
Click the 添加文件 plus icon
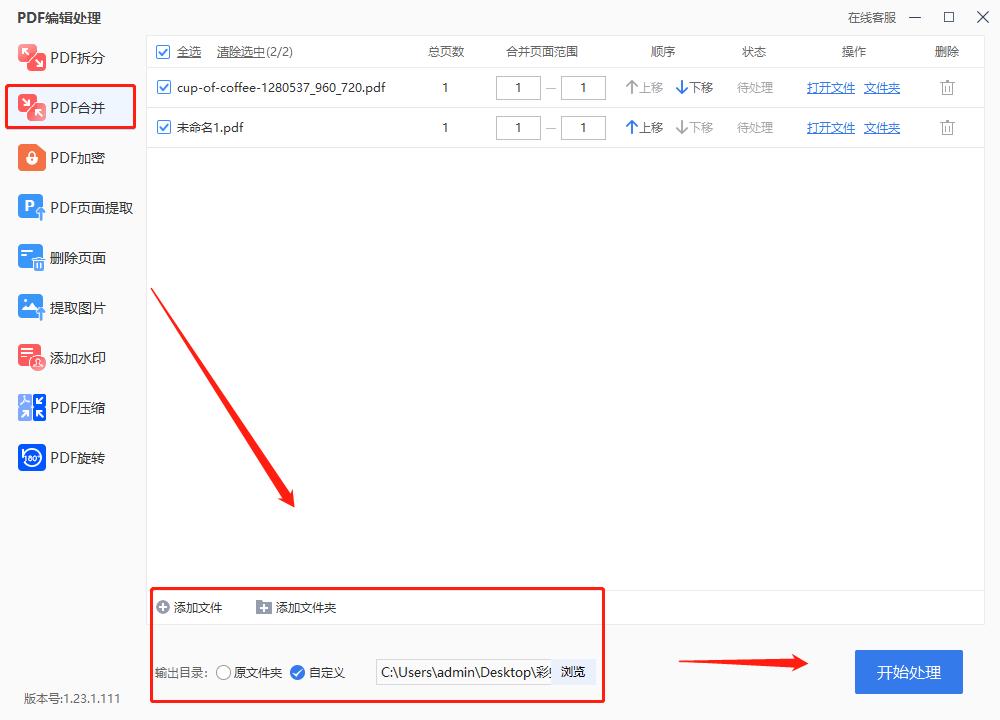pos(163,607)
